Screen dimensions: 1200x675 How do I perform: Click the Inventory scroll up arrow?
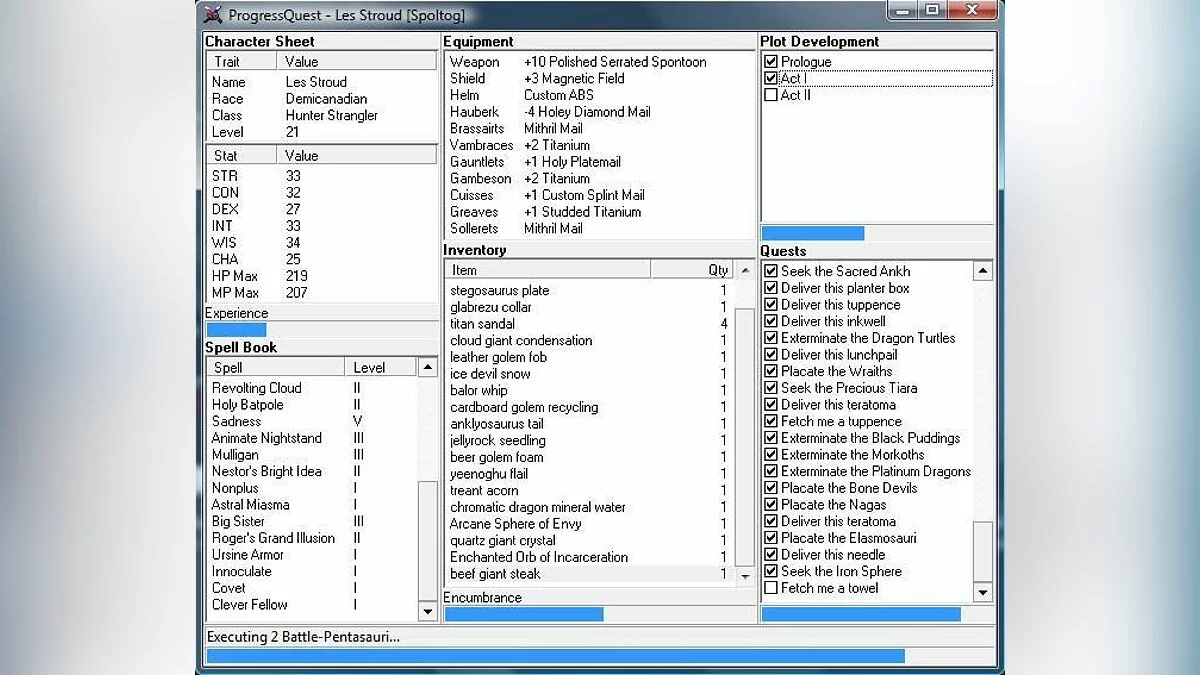point(745,270)
